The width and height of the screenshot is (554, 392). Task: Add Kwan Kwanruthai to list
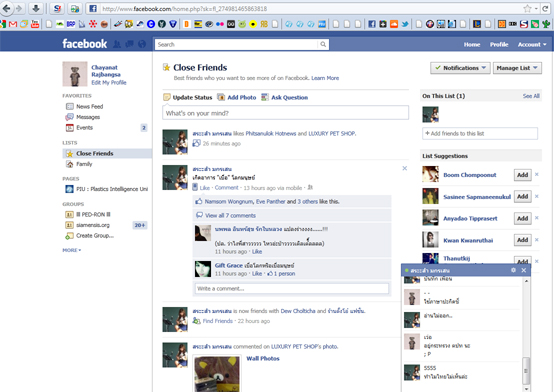coord(523,240)
